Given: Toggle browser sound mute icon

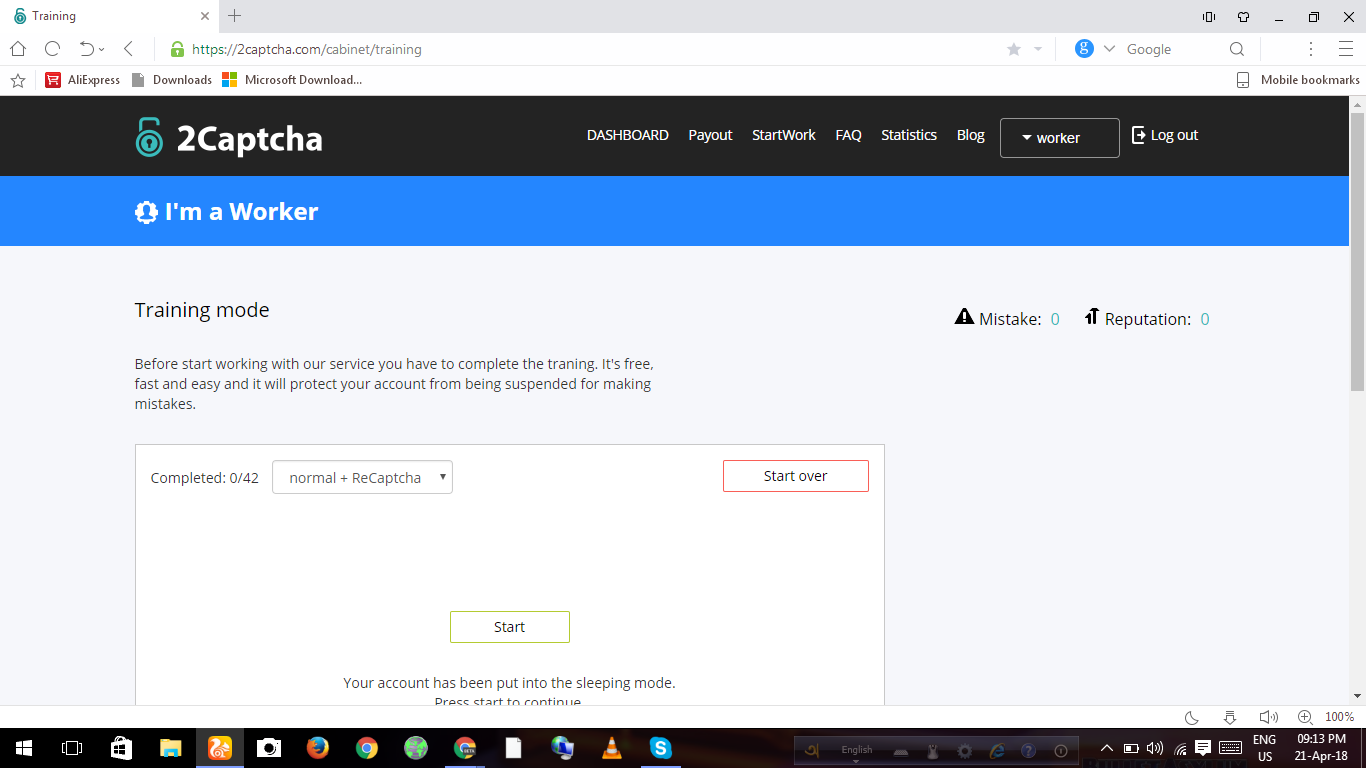Looking at the screenshot, I should coord(1268,717).
